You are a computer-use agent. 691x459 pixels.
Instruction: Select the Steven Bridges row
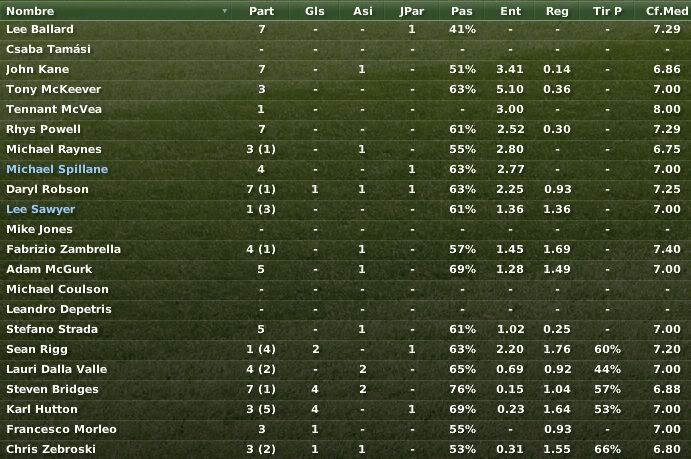(346, 389)
